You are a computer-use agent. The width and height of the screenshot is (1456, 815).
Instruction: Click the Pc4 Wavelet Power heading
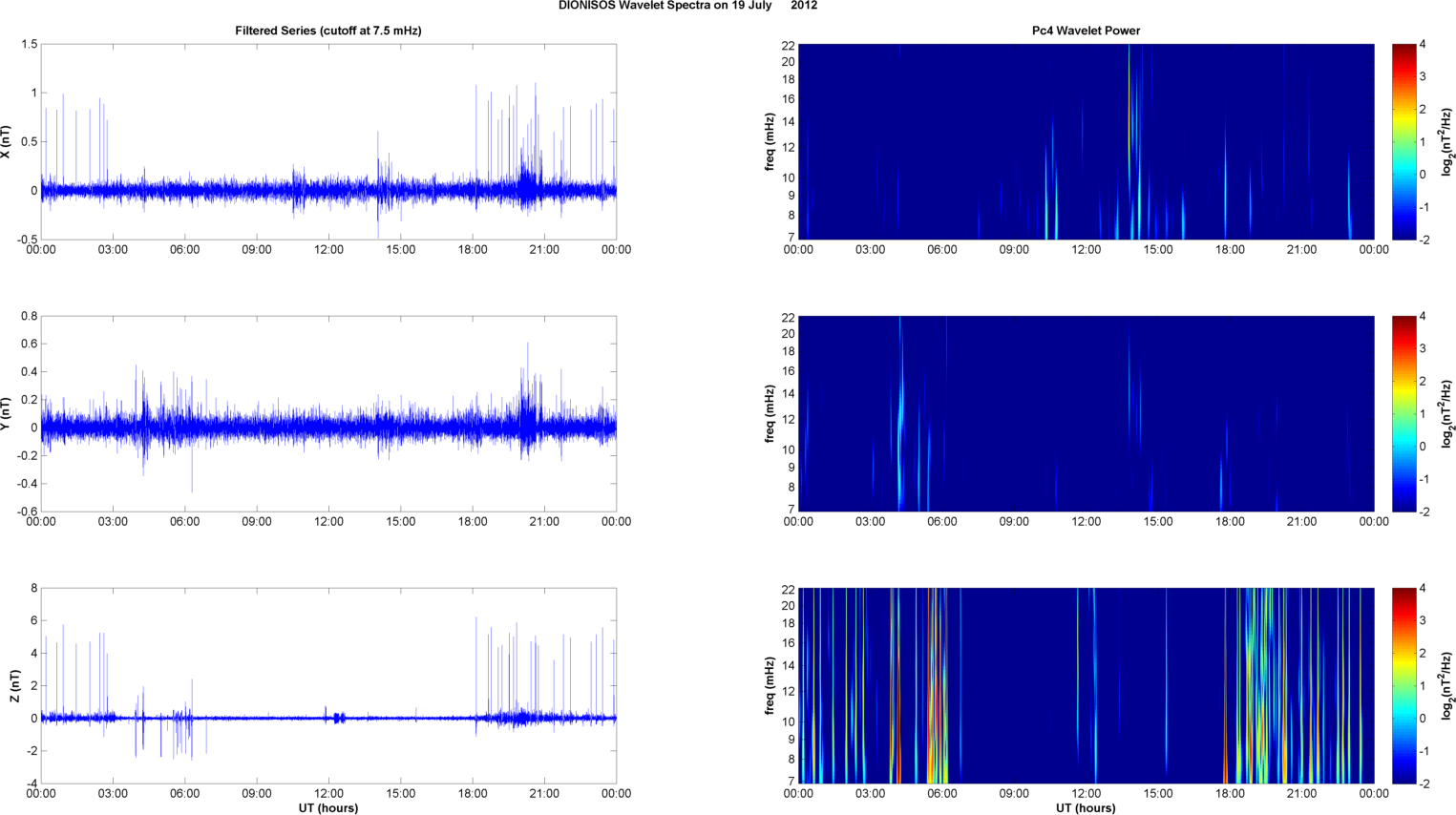[x=1086, y=31]
